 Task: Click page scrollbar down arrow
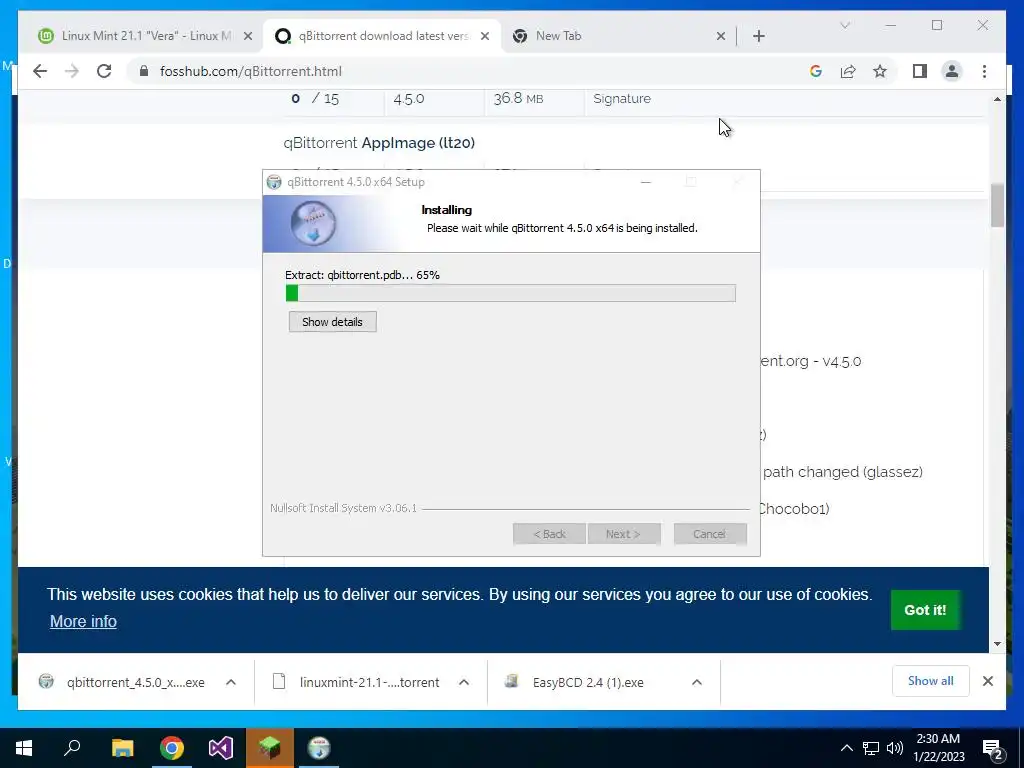coord(997,644)
